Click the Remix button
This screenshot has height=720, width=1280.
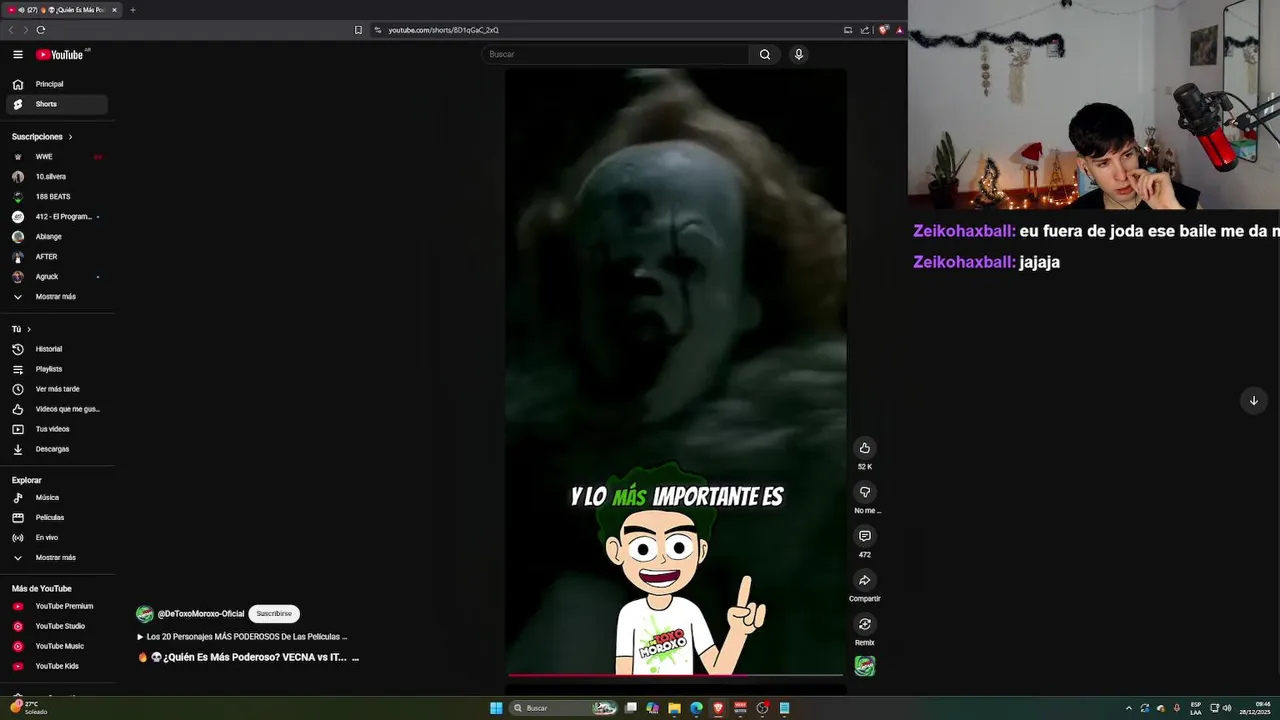[x=865, y=624]
